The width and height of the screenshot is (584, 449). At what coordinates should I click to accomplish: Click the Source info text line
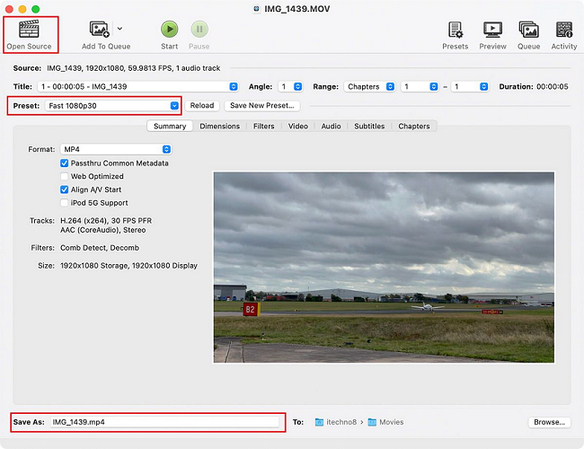pos(133,68)
